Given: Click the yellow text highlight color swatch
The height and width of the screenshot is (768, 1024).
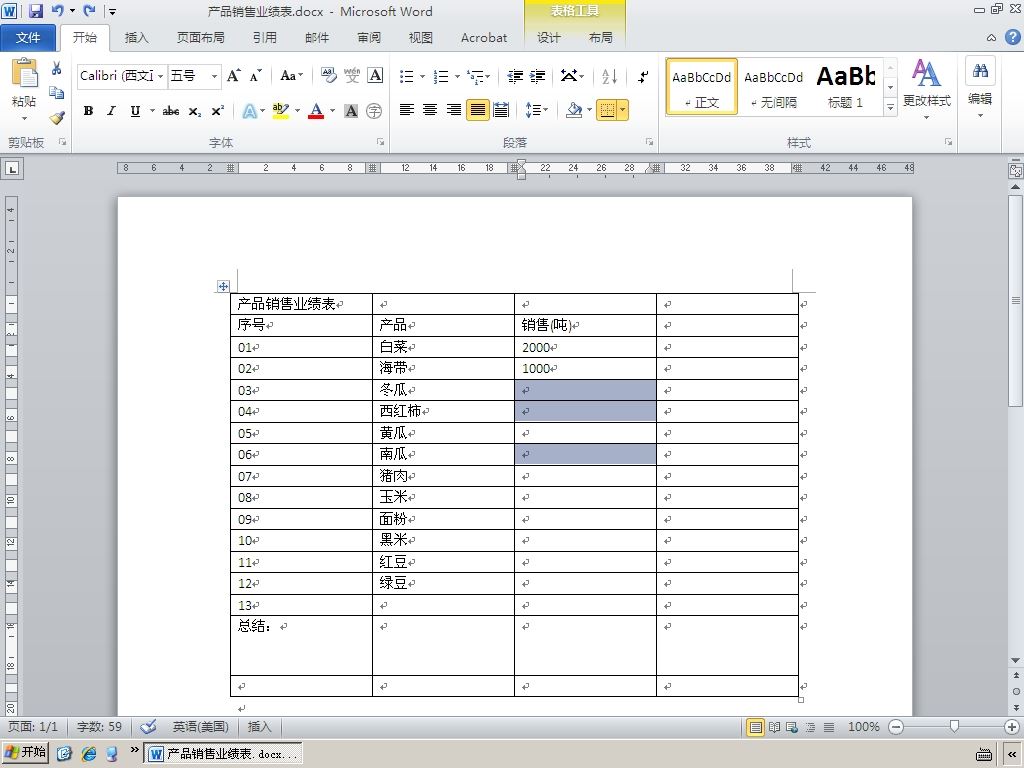Looking at the screenshot, I should click(x=281, y=111).
